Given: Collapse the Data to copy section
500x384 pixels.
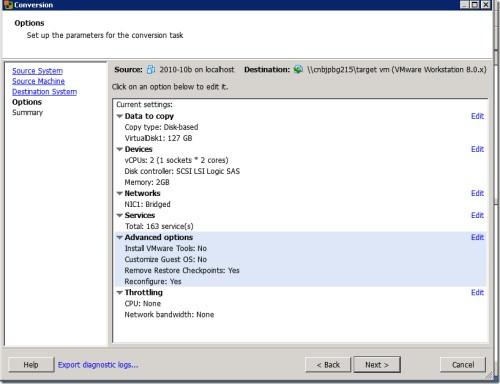Looking at the screenshot, I should click(x=120, y=116).
